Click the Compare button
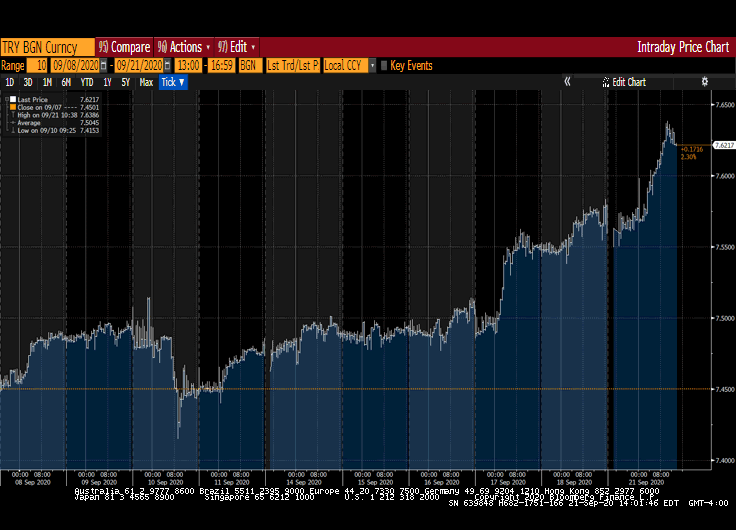Image resolution: width=736 pixels, height=530 pixels. tap(129, 47)
